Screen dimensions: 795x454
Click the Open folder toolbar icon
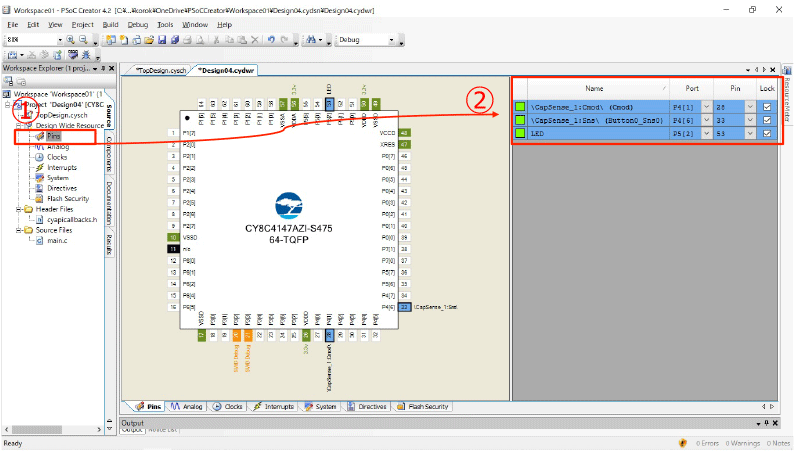pyautogui.click(x=149, y=40)
